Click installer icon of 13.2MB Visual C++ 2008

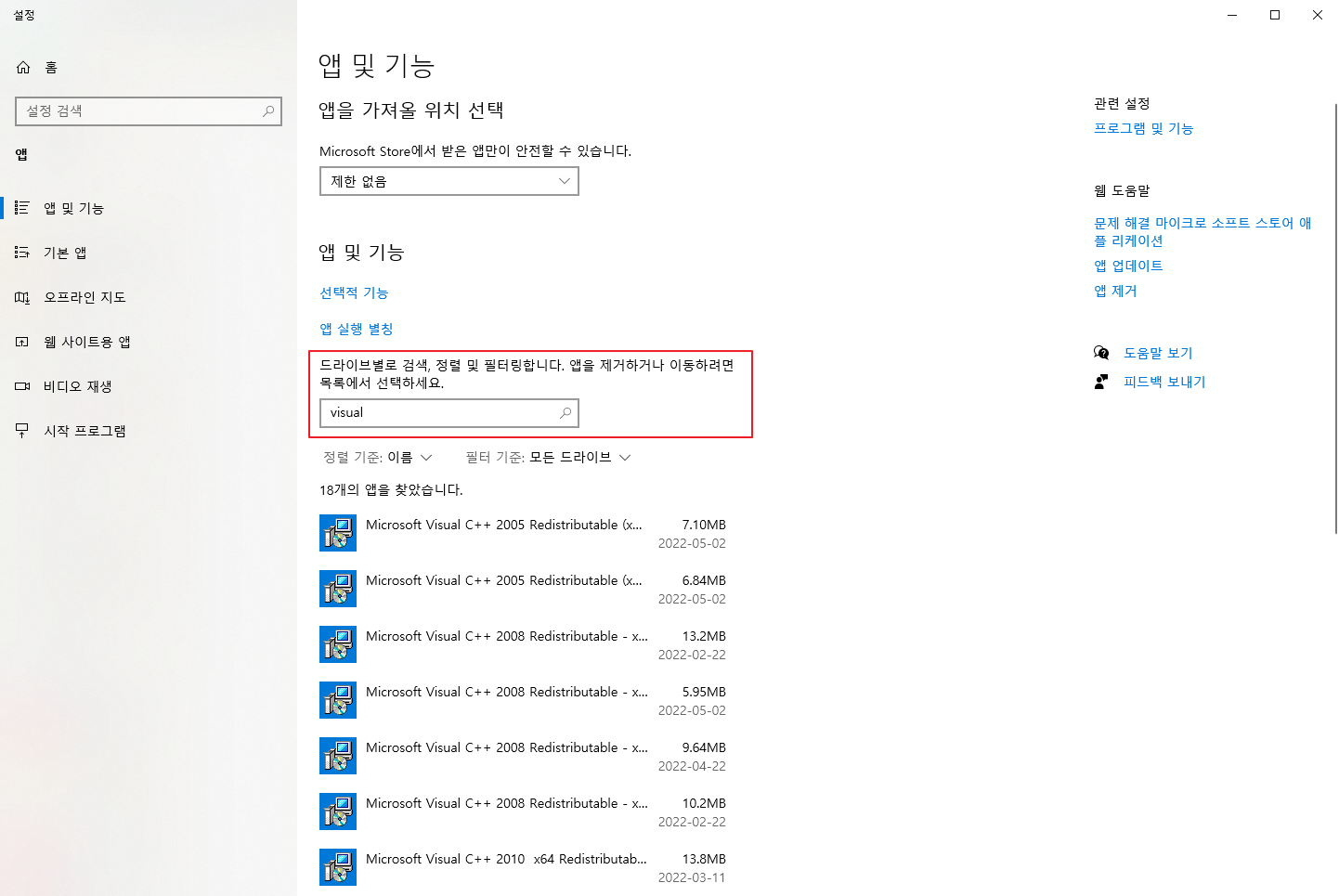click(x=338, y=644)
